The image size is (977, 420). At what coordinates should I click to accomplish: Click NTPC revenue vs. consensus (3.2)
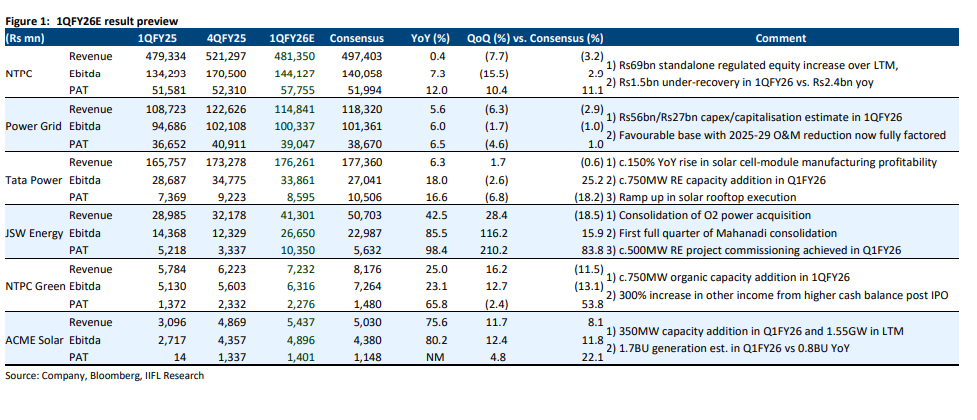591,56
